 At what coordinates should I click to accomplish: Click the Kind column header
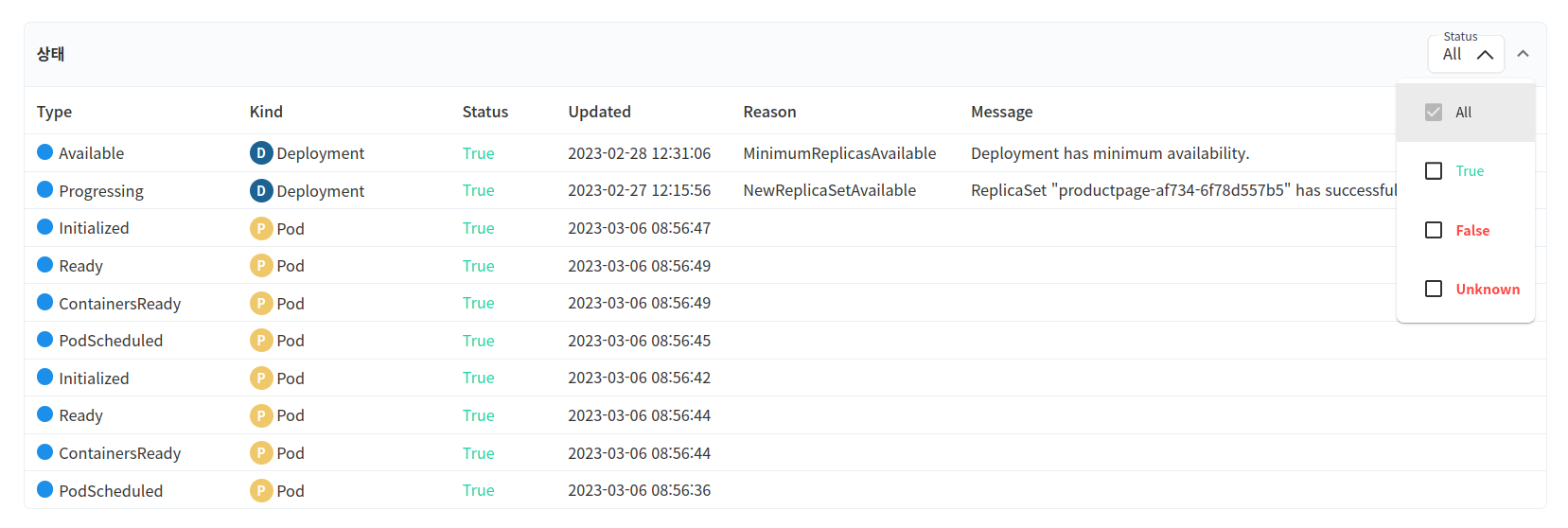(x=266, y=112)
